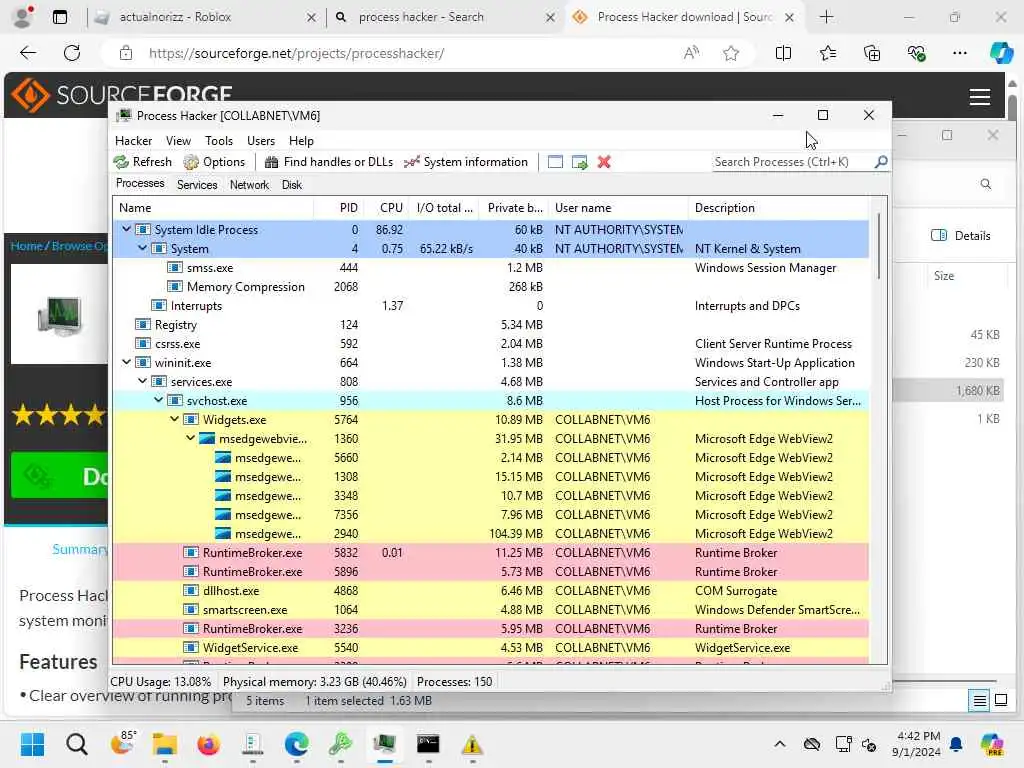Sort by Private bytes column header

[x=514, y=208]
